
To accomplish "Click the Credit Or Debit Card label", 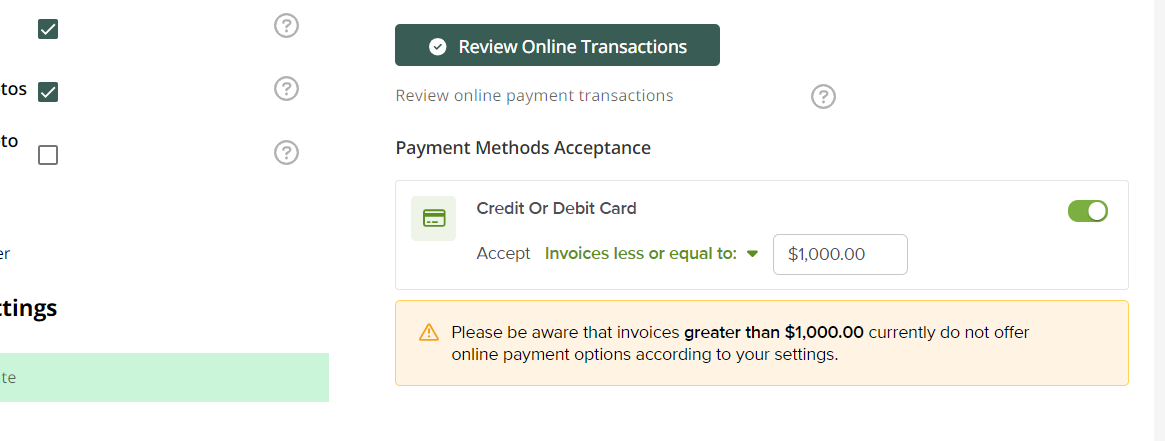I will coord(556,209).
